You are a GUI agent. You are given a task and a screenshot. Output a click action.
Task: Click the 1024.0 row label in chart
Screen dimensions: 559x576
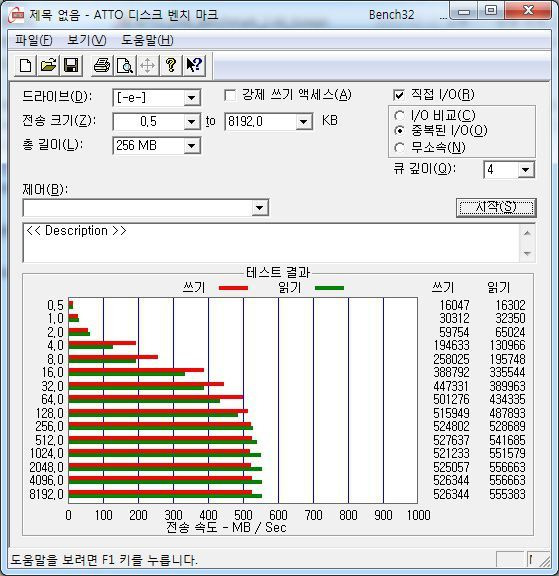pyautogui.click(x=47, y=453)
